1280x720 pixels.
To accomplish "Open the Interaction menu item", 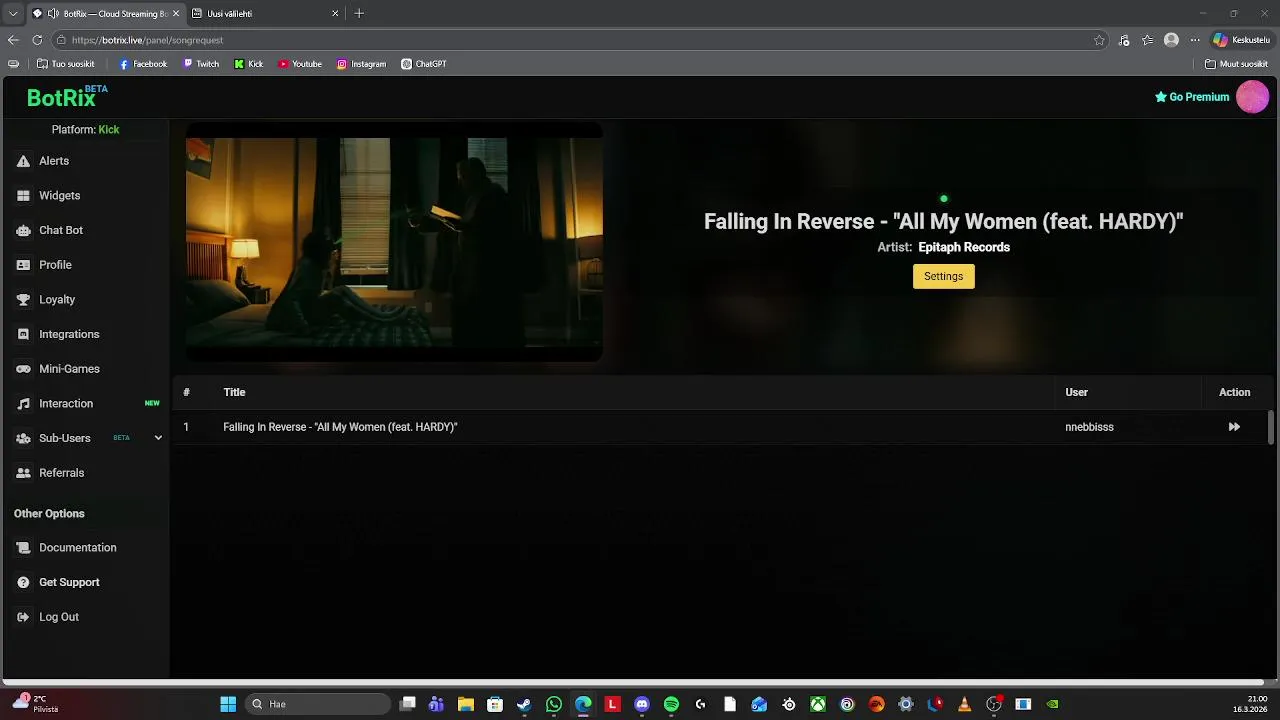I will (66, 404).
